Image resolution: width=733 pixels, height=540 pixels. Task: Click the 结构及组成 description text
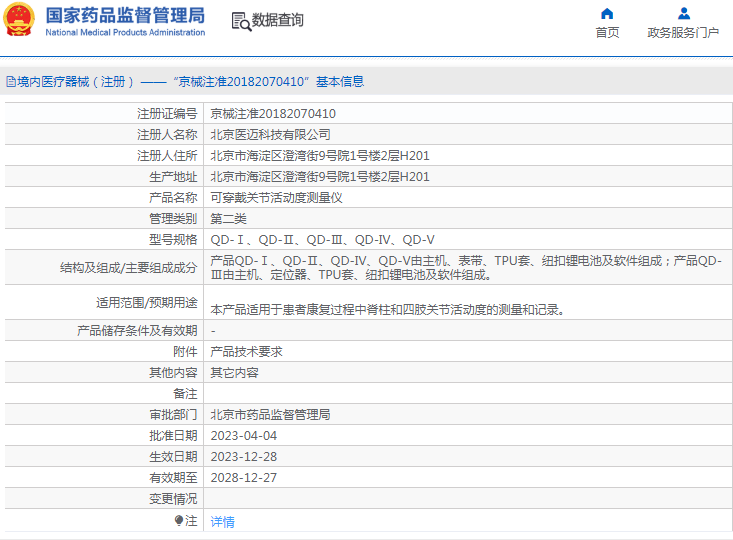(x=466, y=268)
